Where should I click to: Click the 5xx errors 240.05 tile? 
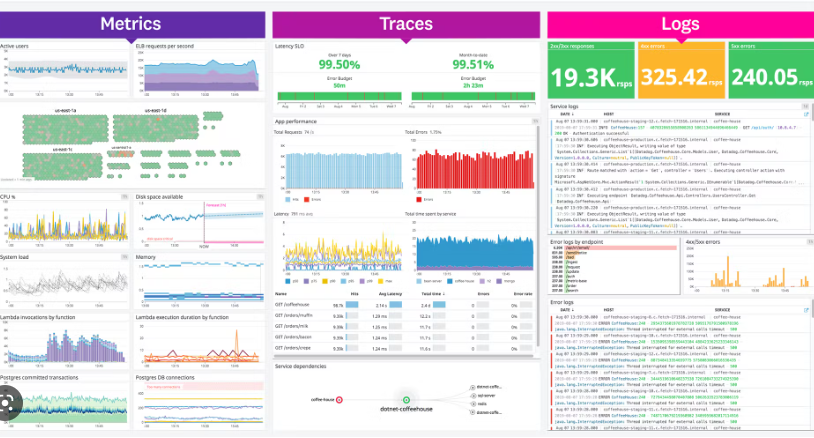[769, 71]
